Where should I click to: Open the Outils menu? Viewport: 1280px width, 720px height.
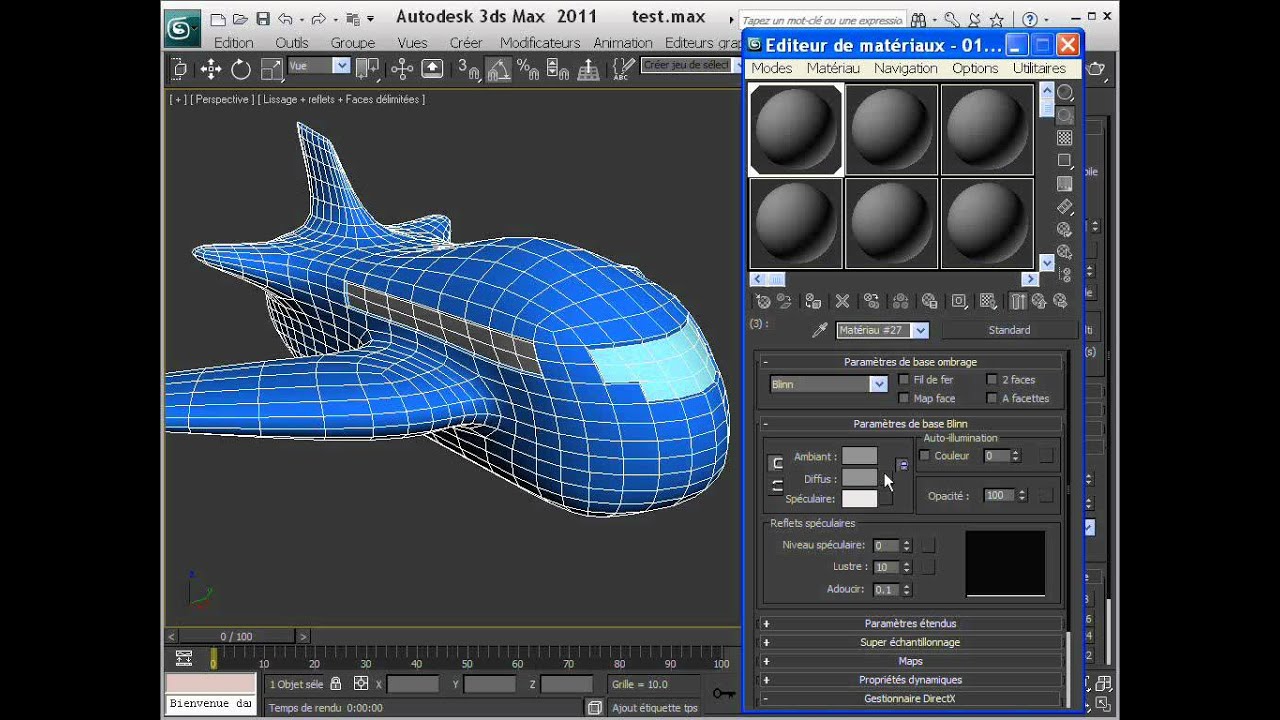(x=292, y=43)
